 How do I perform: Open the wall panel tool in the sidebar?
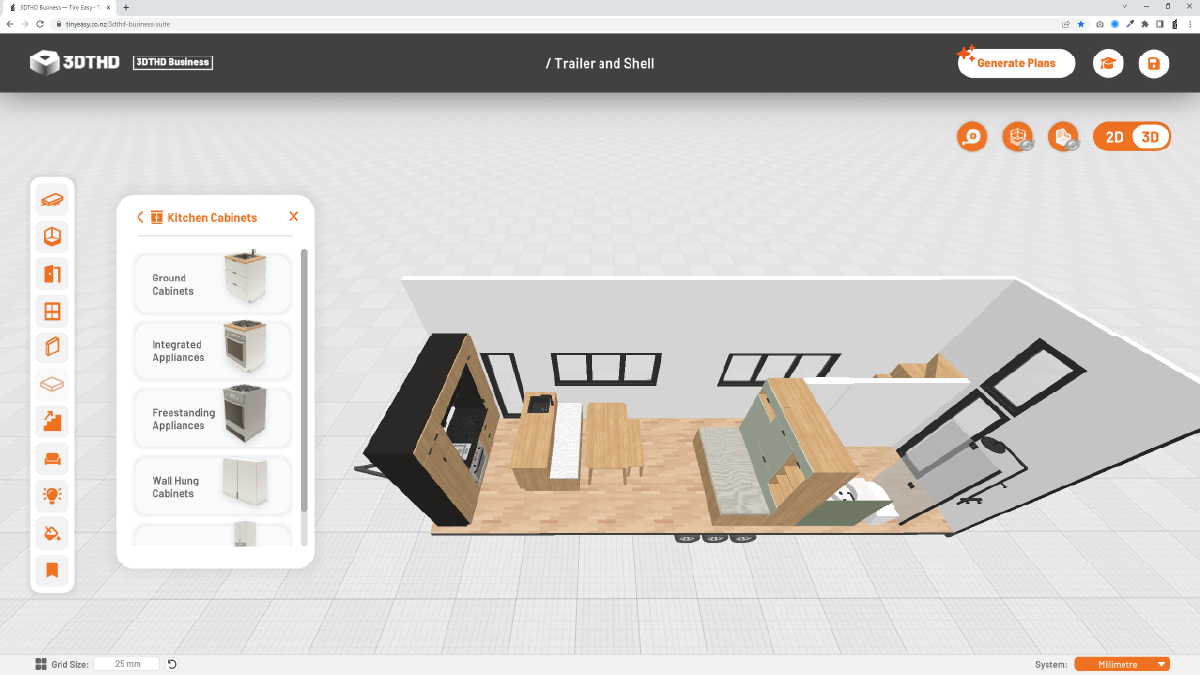(52, 348)
